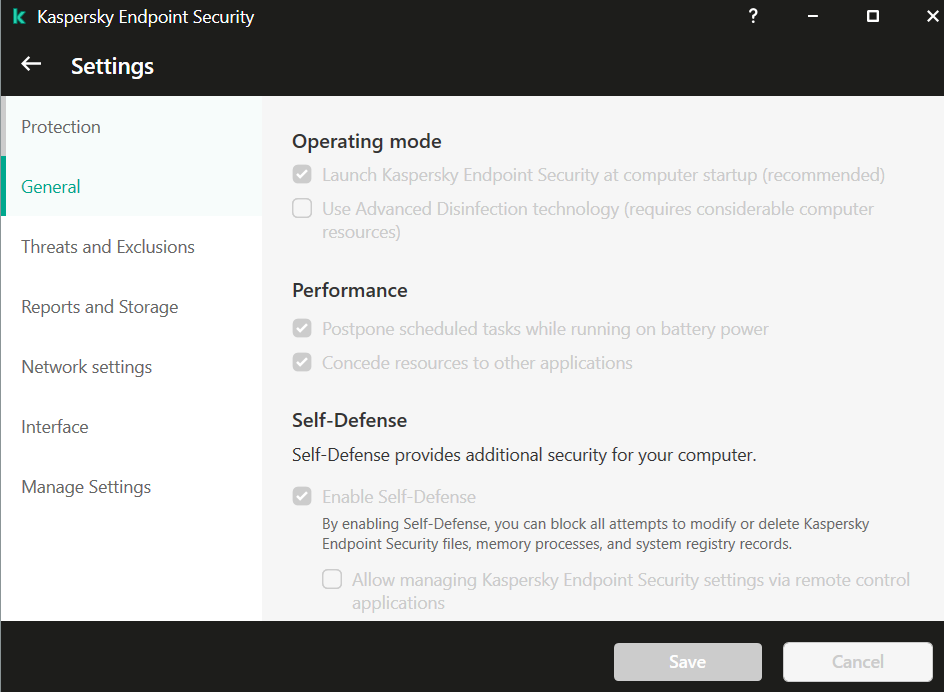Toggle Launch Kaspersky at computer startup checkbox
This screenshot has height=692, width=944.
[302, 175]
